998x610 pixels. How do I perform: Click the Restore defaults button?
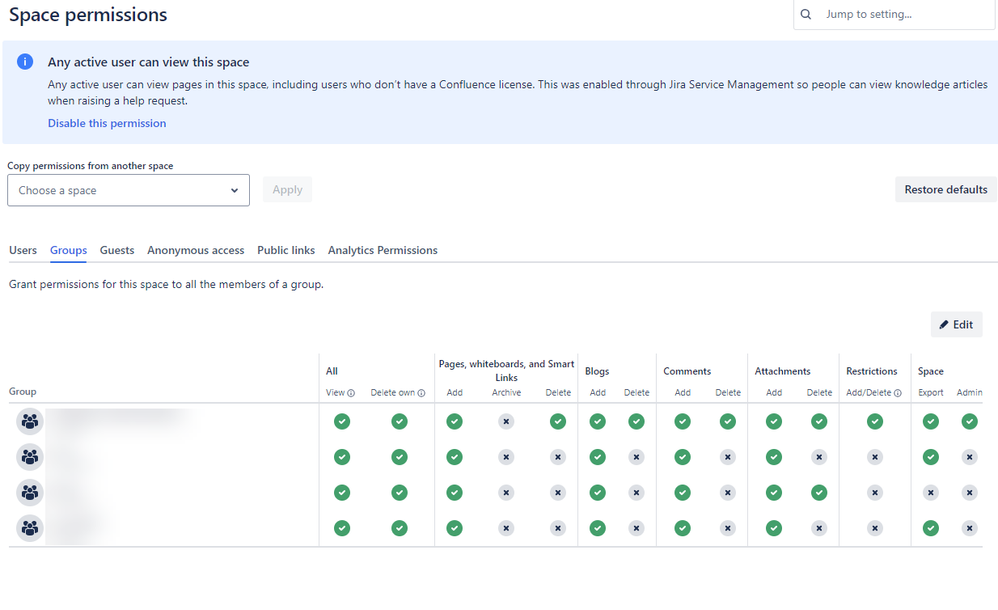click(x=946, y=190)
